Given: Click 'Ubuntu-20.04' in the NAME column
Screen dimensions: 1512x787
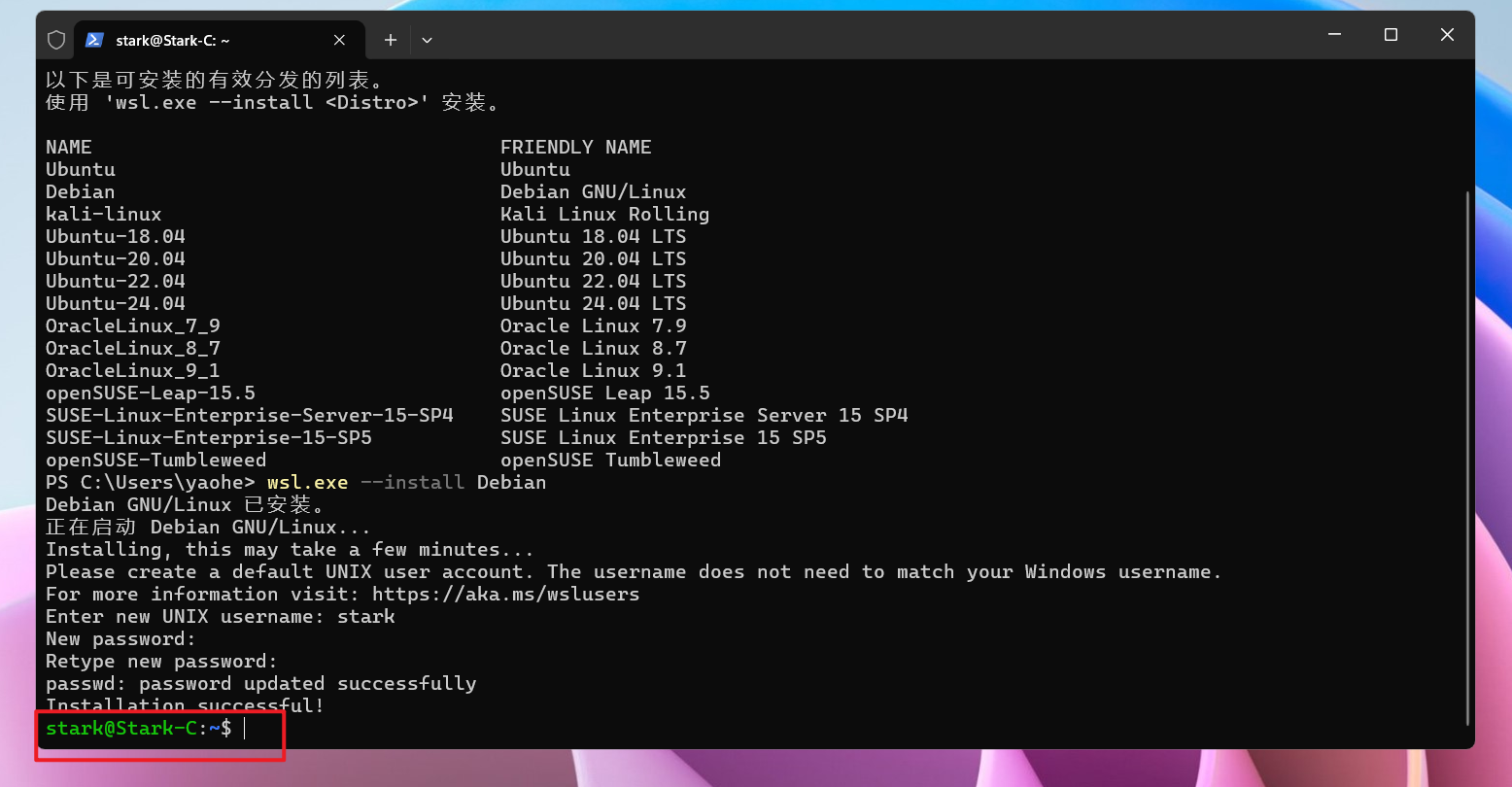Looking at the screenshot, I should (116, 258).
